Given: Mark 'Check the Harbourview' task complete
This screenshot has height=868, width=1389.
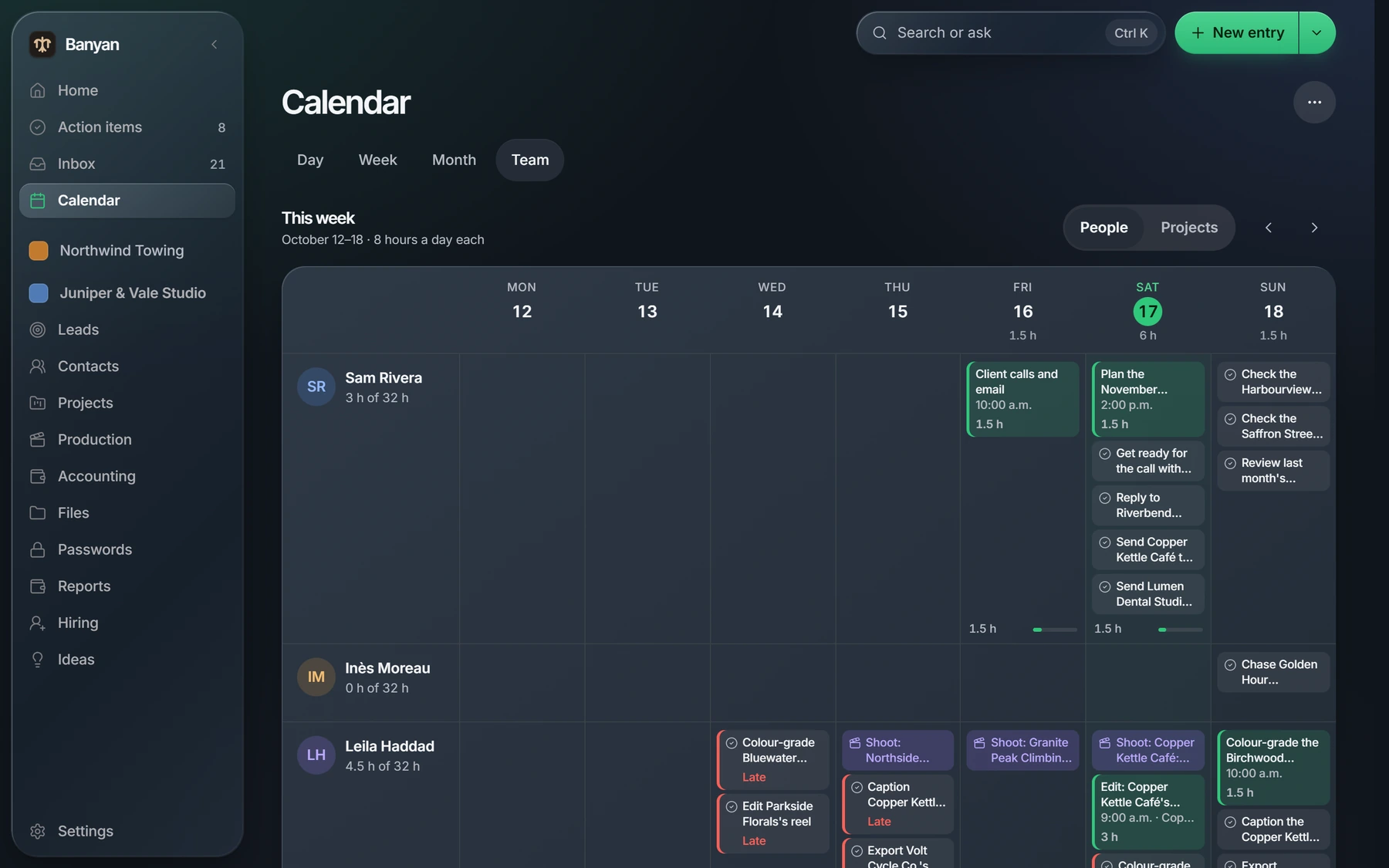Looking at the screenshot, I should tap(1230, 375).
